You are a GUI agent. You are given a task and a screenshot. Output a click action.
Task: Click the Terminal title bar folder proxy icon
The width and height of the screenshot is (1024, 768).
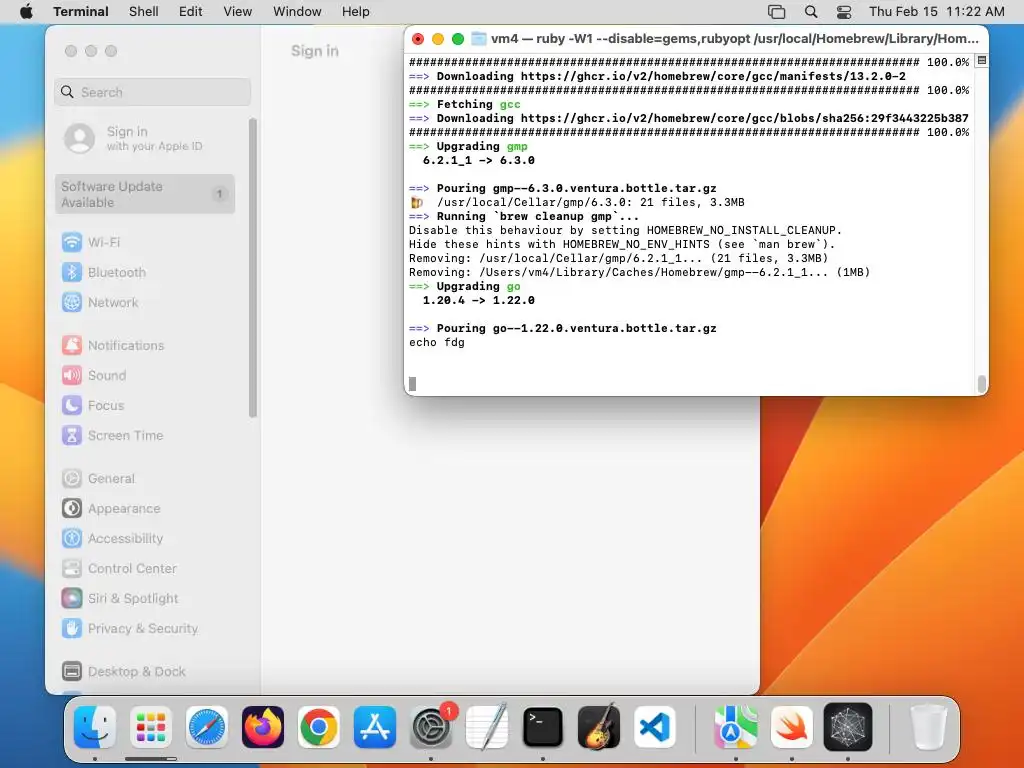point(479,39)
